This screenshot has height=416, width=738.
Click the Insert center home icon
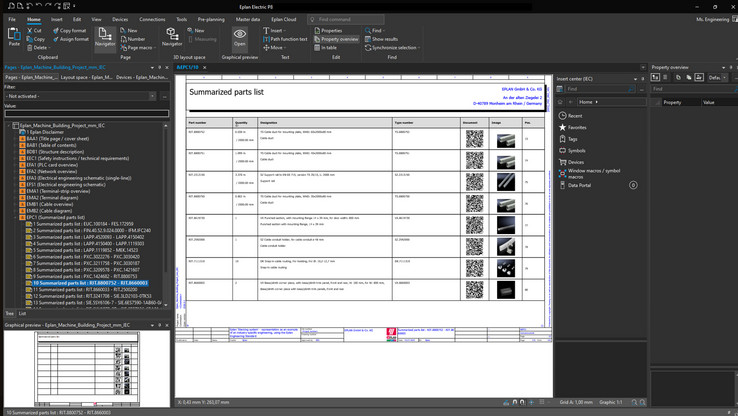coord(561,102)
